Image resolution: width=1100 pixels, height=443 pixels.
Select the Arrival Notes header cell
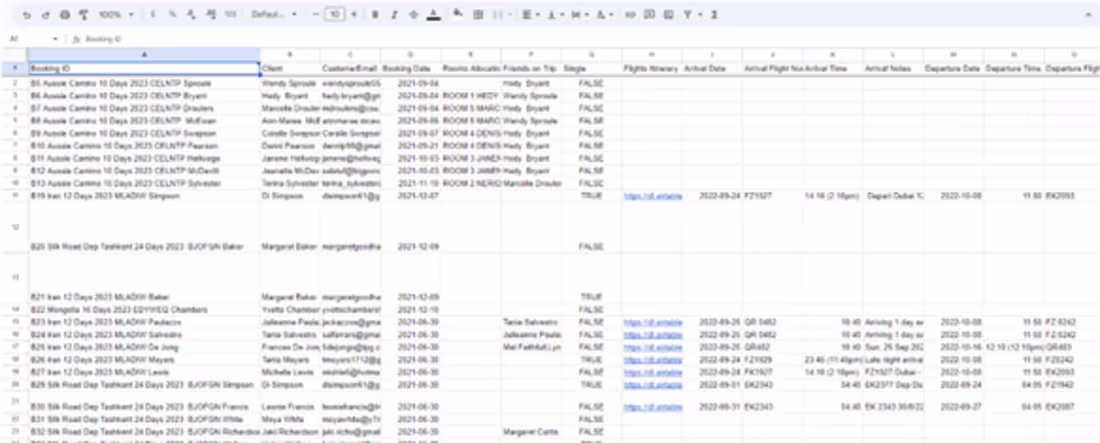(893, 68)
